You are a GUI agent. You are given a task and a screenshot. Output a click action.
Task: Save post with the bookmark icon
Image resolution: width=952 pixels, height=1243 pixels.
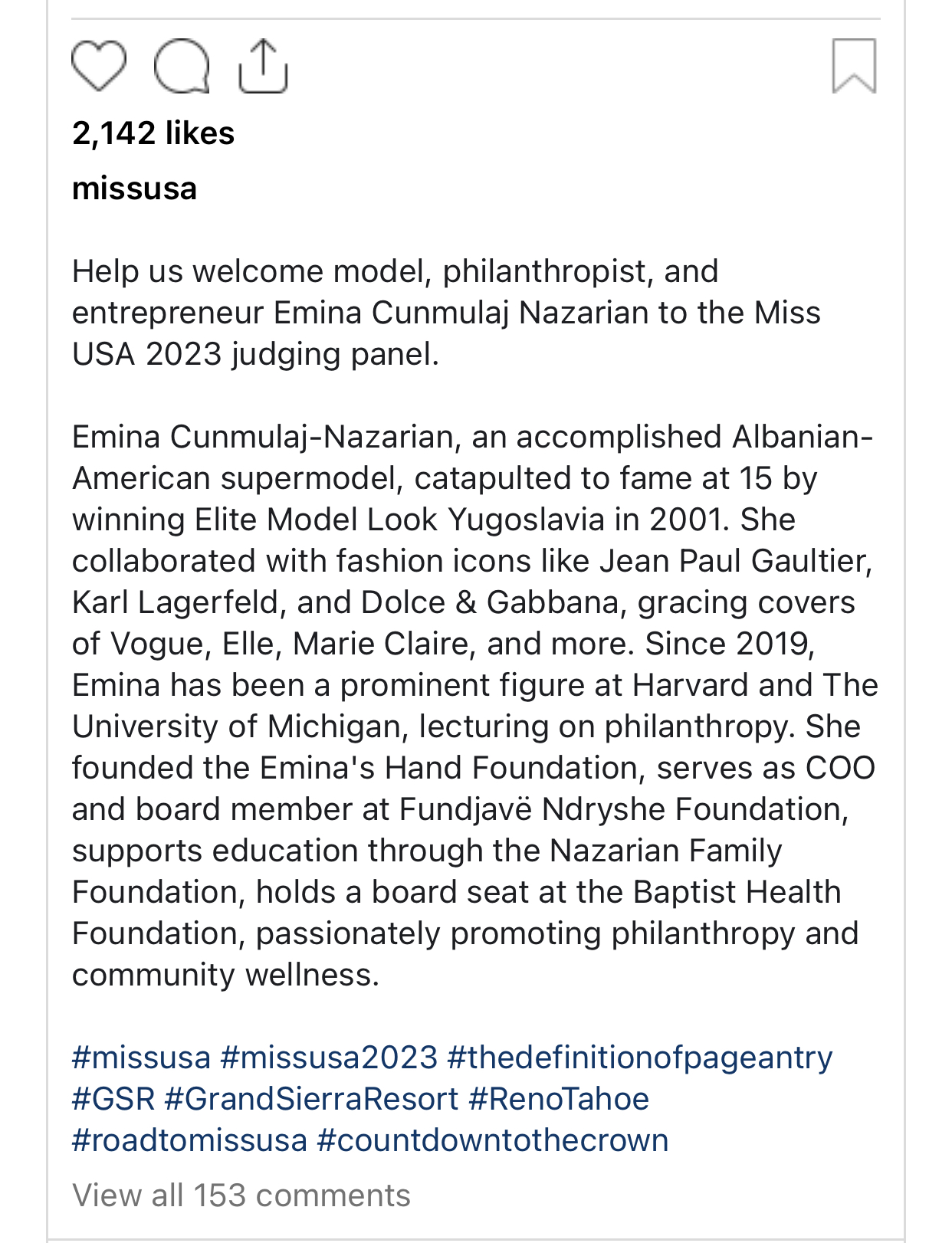[854, 66]
